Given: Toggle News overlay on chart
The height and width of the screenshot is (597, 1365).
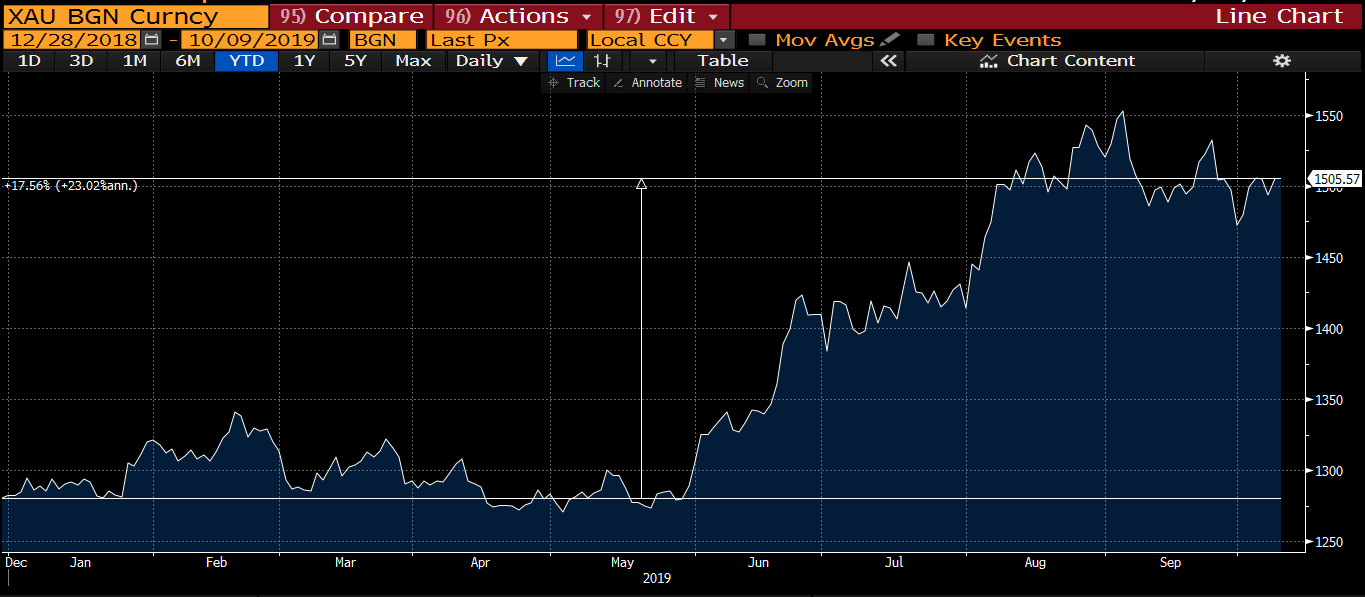Looking at the screenshot, I should coord(719,83).
